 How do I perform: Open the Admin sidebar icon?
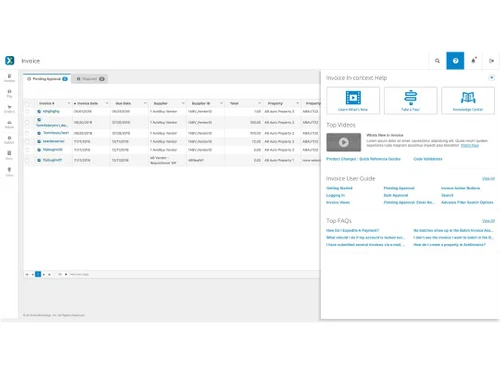(9, 138)
